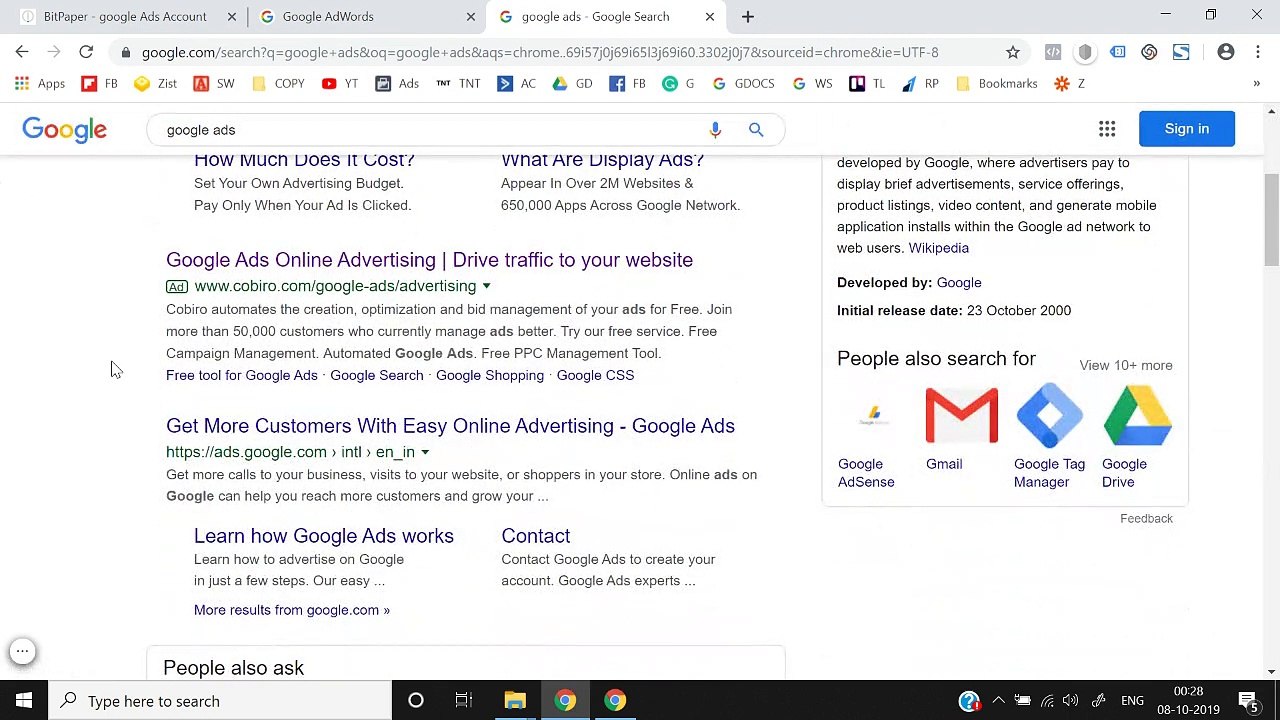Open the SW bookmark

pos(214,84)
